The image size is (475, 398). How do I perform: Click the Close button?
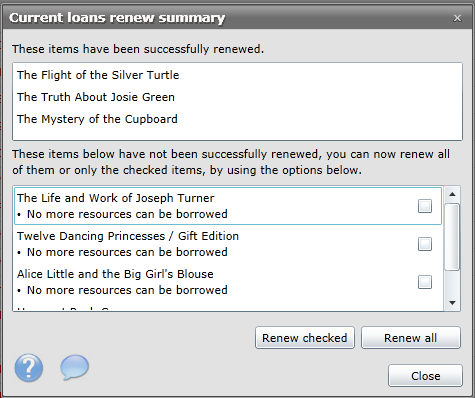pos(425,376)
